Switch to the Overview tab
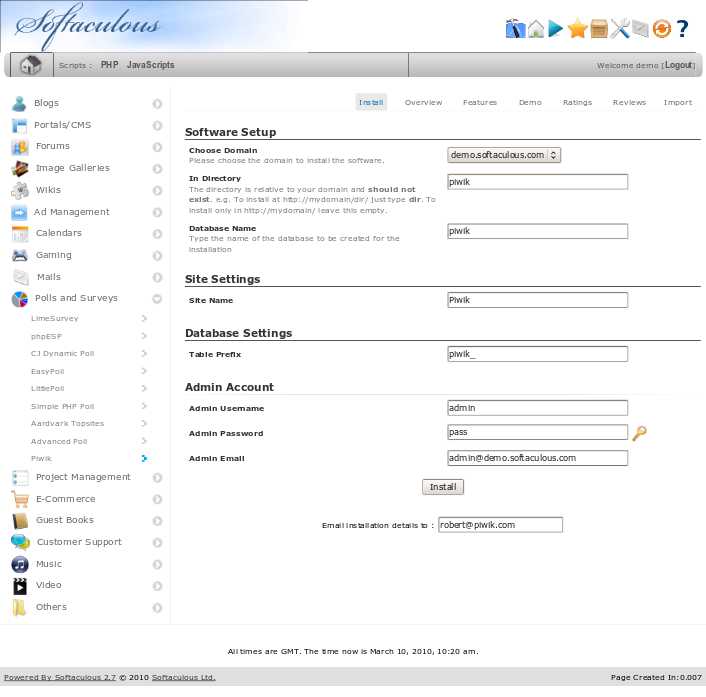 [x=423, y=102]
